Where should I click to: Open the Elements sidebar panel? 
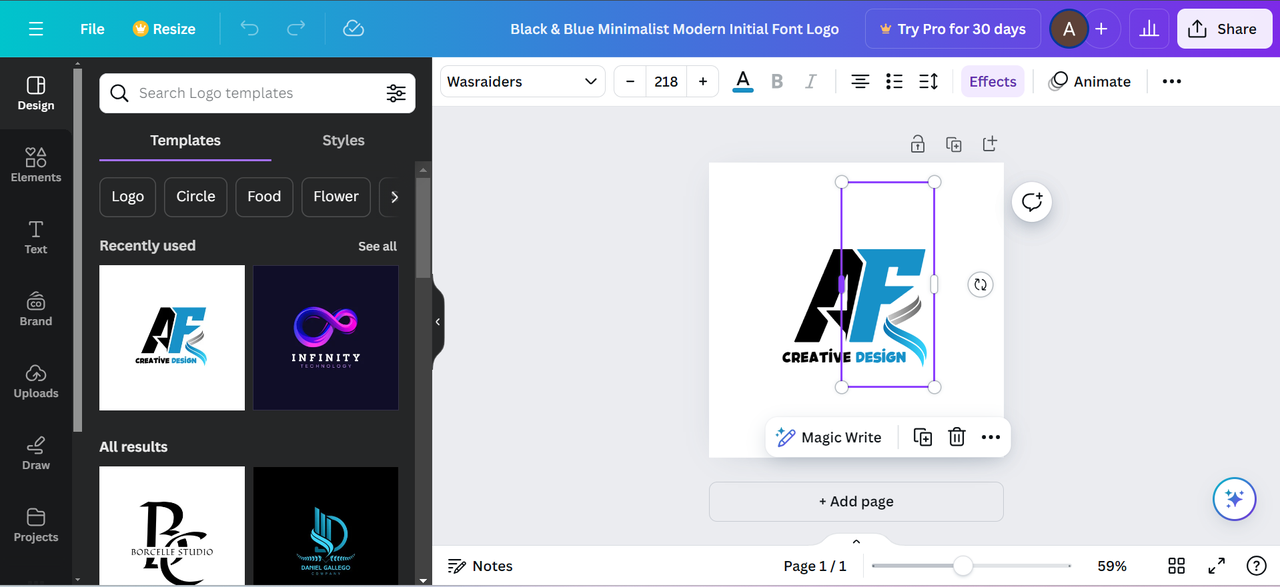pyautogui.click(x=36, y=165)
